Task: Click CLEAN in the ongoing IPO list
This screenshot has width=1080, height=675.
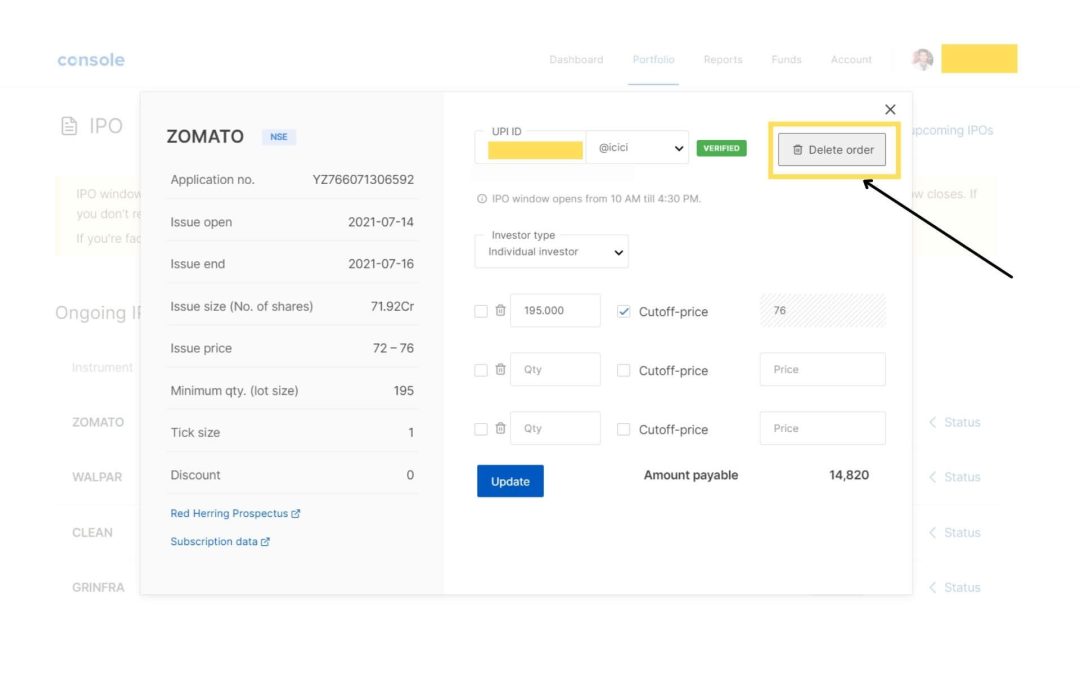Action: [x=92, y=532]
